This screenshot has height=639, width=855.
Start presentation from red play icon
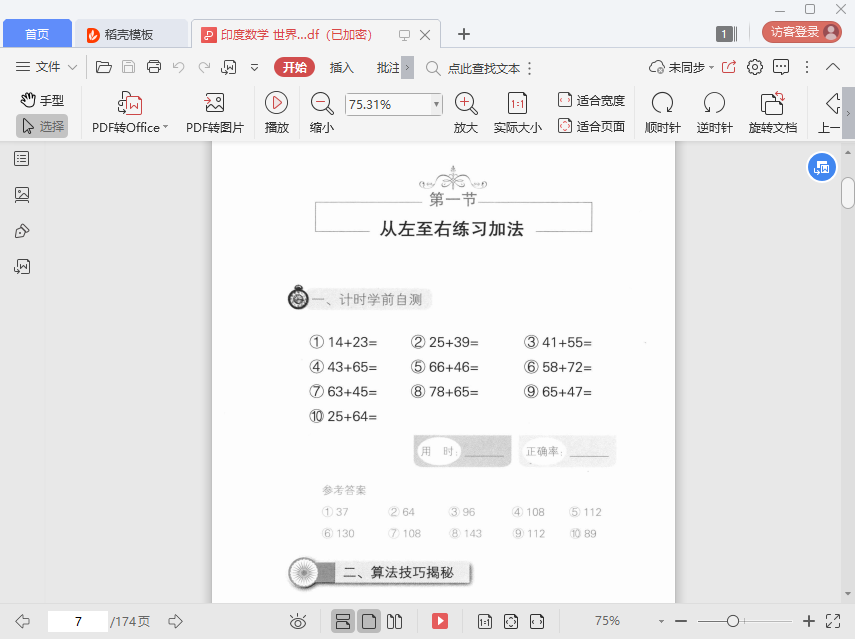439,621
